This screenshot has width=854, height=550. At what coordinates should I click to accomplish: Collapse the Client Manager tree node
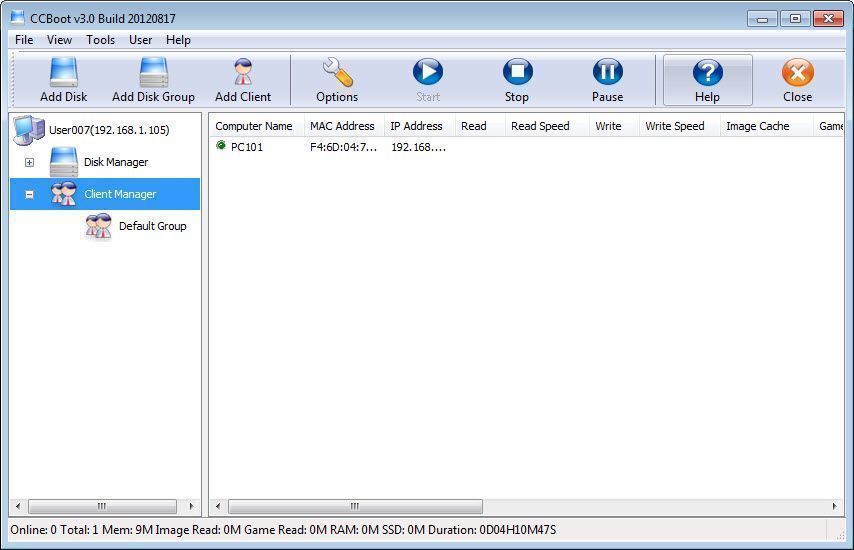[x=29, y=194]
